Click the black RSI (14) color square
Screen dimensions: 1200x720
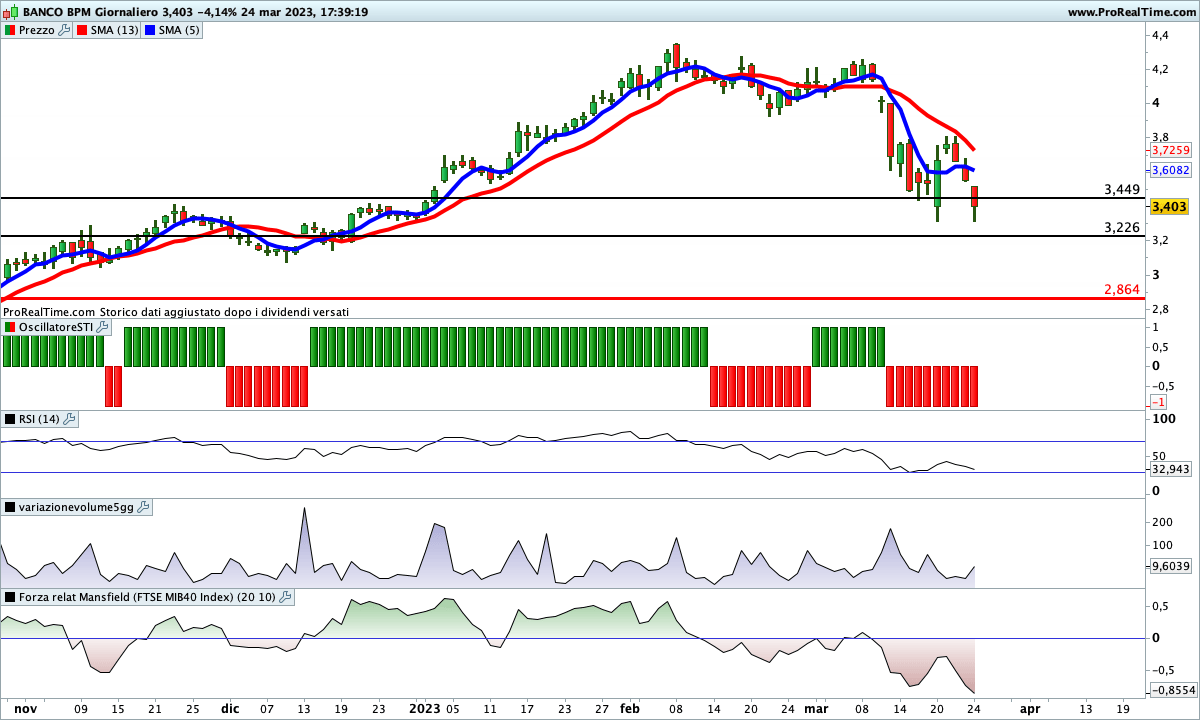(10, 419)
